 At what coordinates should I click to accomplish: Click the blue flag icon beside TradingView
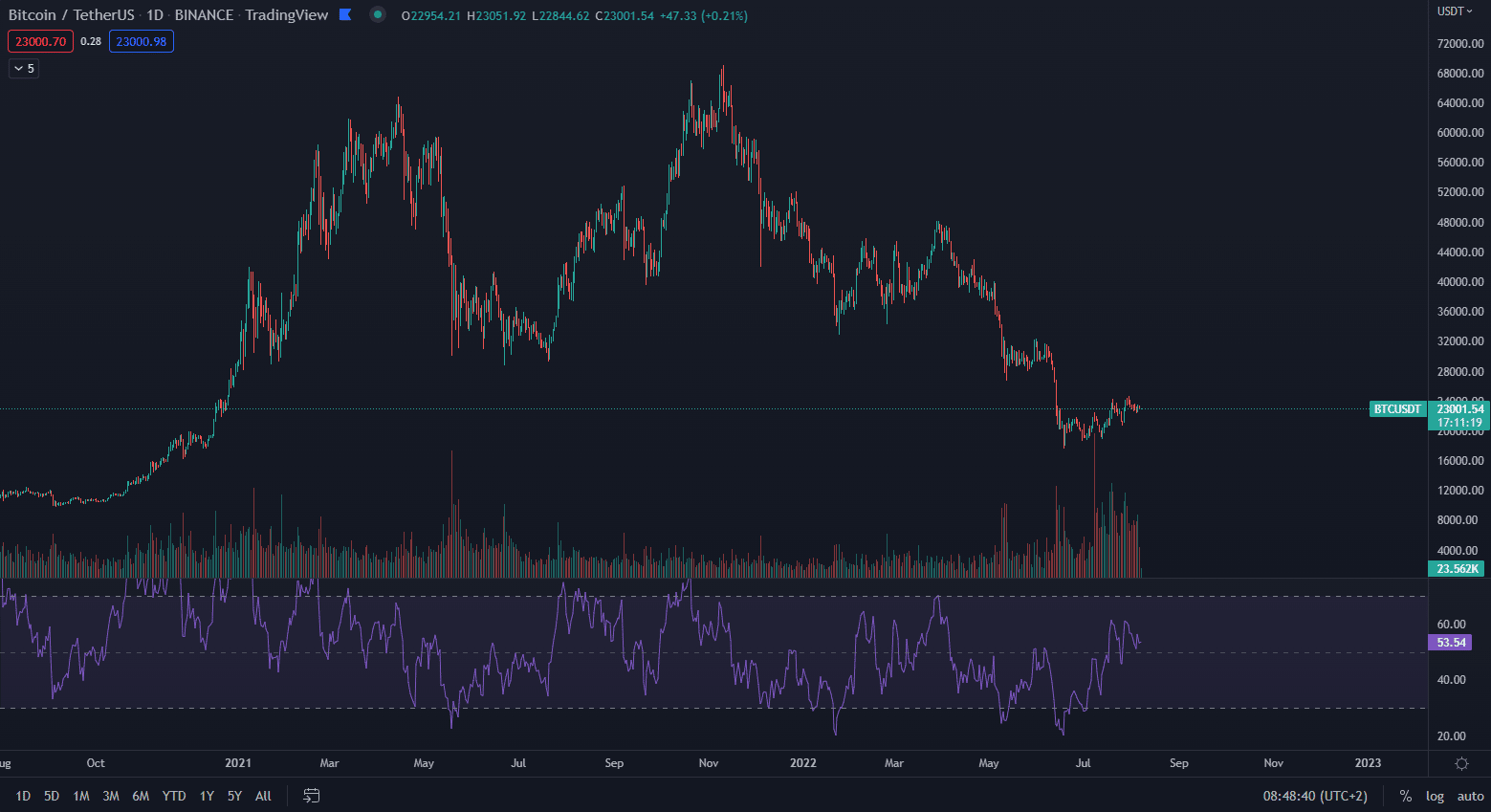pyautogui.click(x=345, y=15)
